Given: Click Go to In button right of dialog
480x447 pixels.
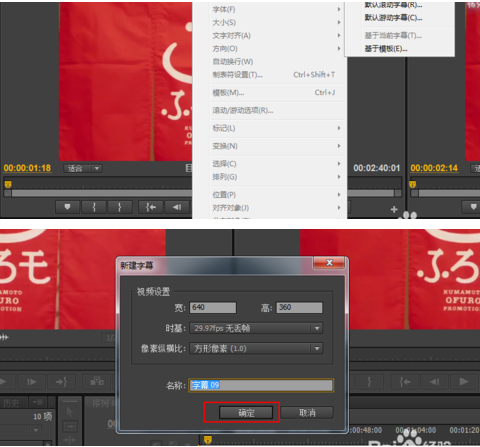Looking at the screenshot, I should (405, 381).
